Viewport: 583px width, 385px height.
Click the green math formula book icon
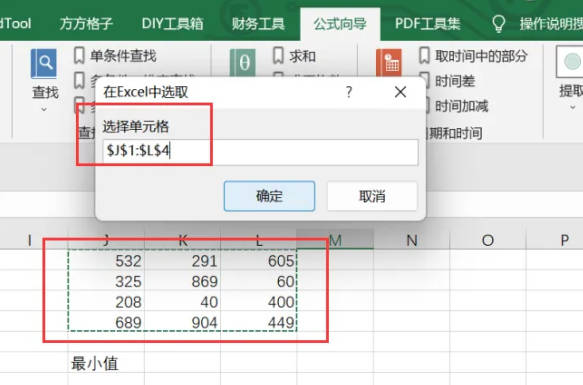[x=243, y=63]
